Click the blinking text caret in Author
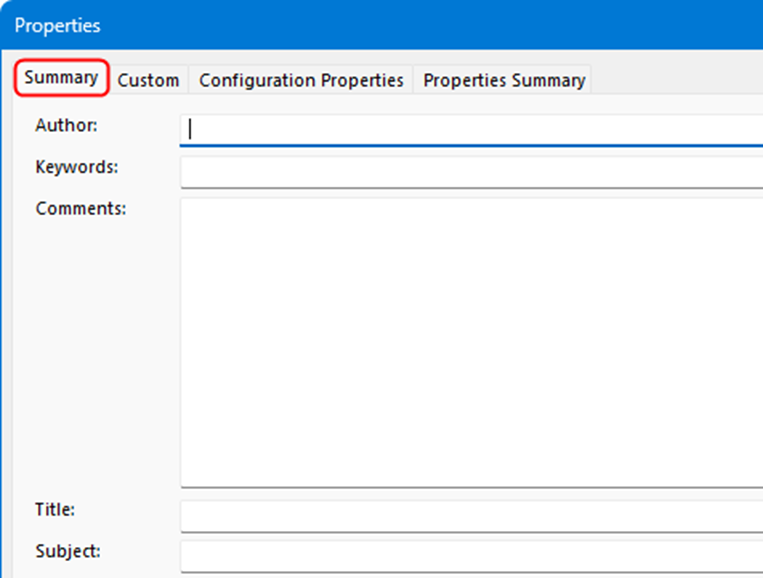Screen dimensions: 763x578 (190, 129)
